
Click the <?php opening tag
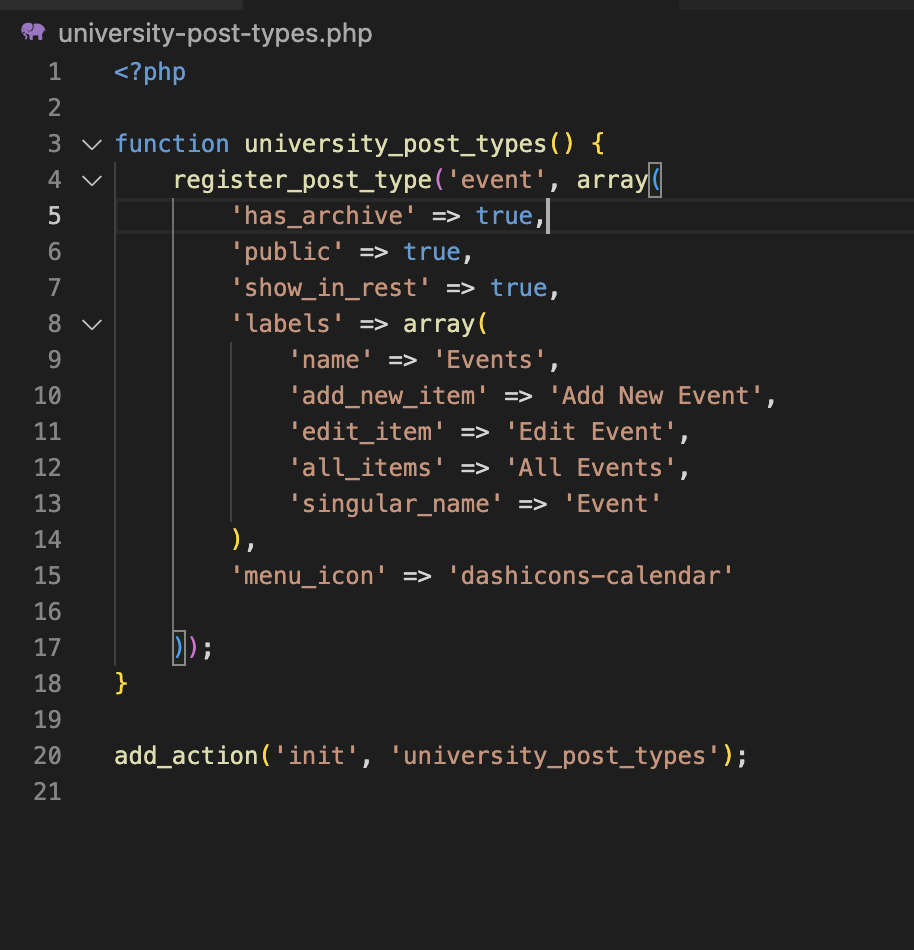point(150,72)
